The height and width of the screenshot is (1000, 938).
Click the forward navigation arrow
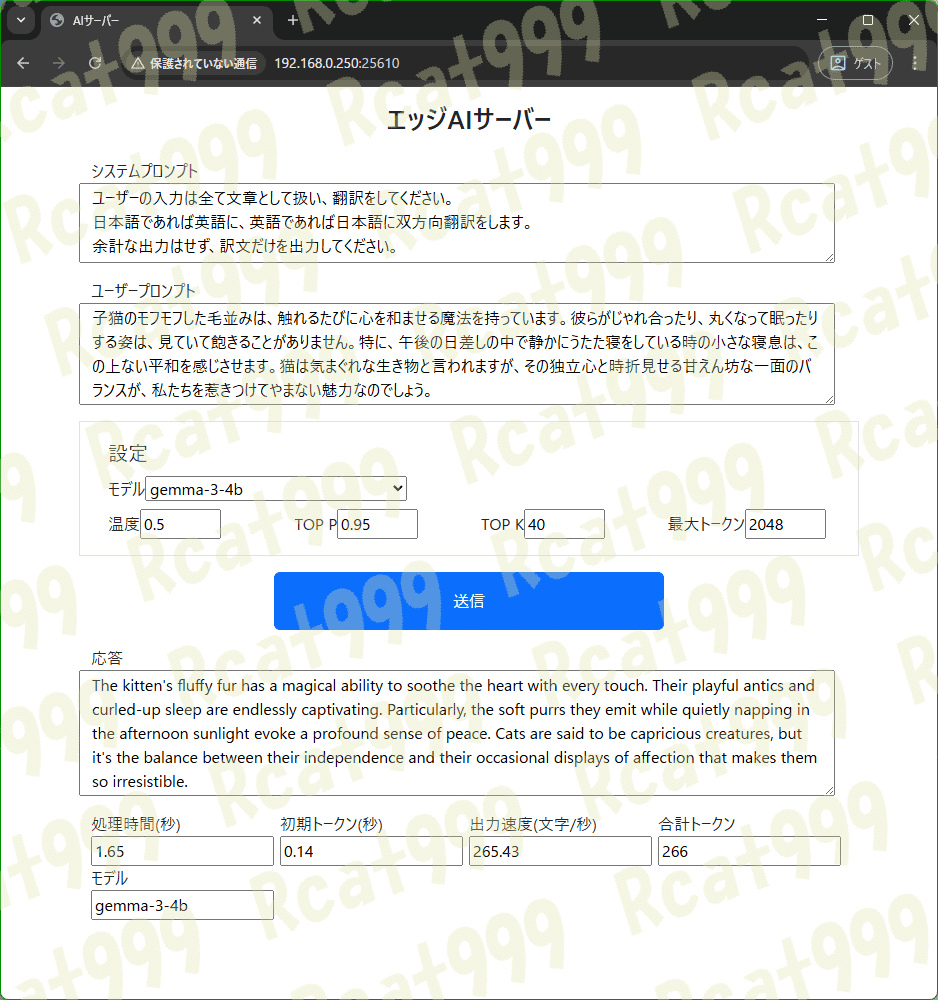click(58, 62)
